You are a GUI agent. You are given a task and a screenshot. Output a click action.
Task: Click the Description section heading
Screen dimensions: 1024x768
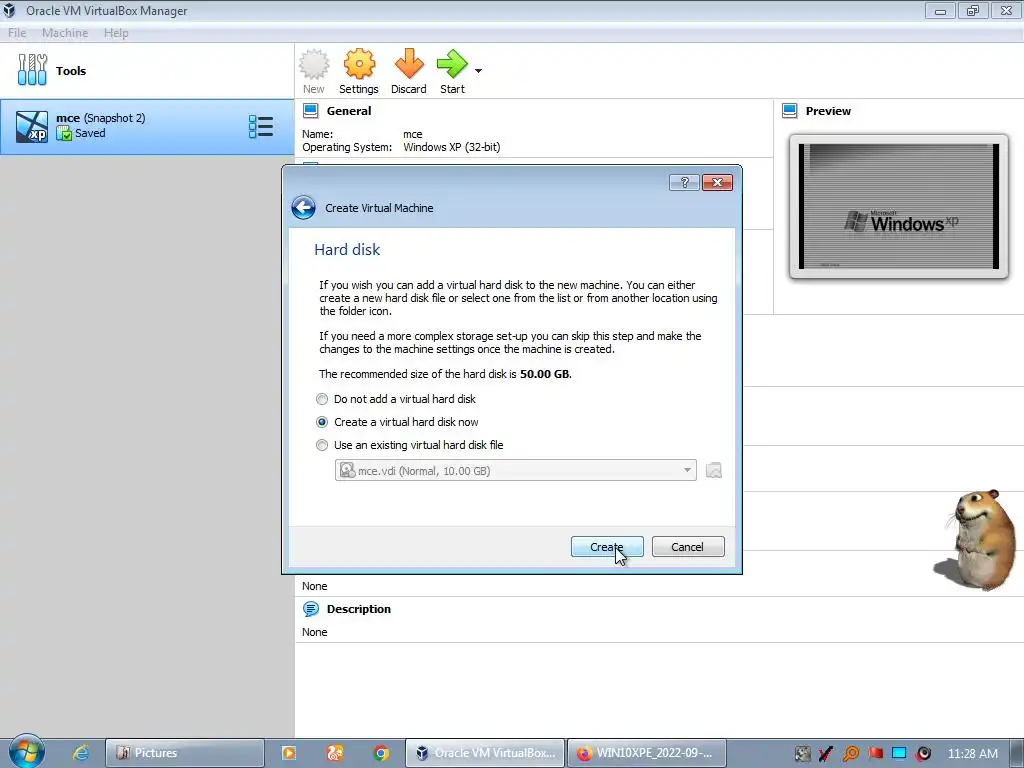[x=359, y=609]
